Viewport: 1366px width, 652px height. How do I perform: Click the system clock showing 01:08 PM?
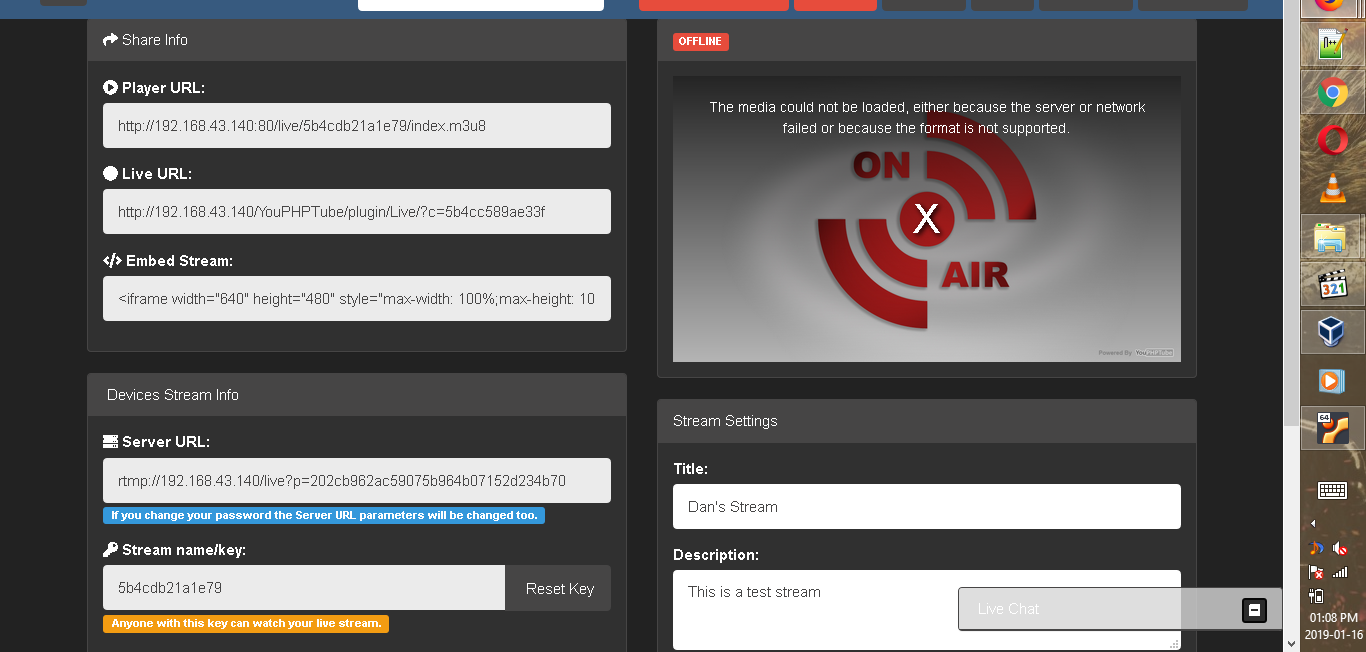pos(1334,619)
